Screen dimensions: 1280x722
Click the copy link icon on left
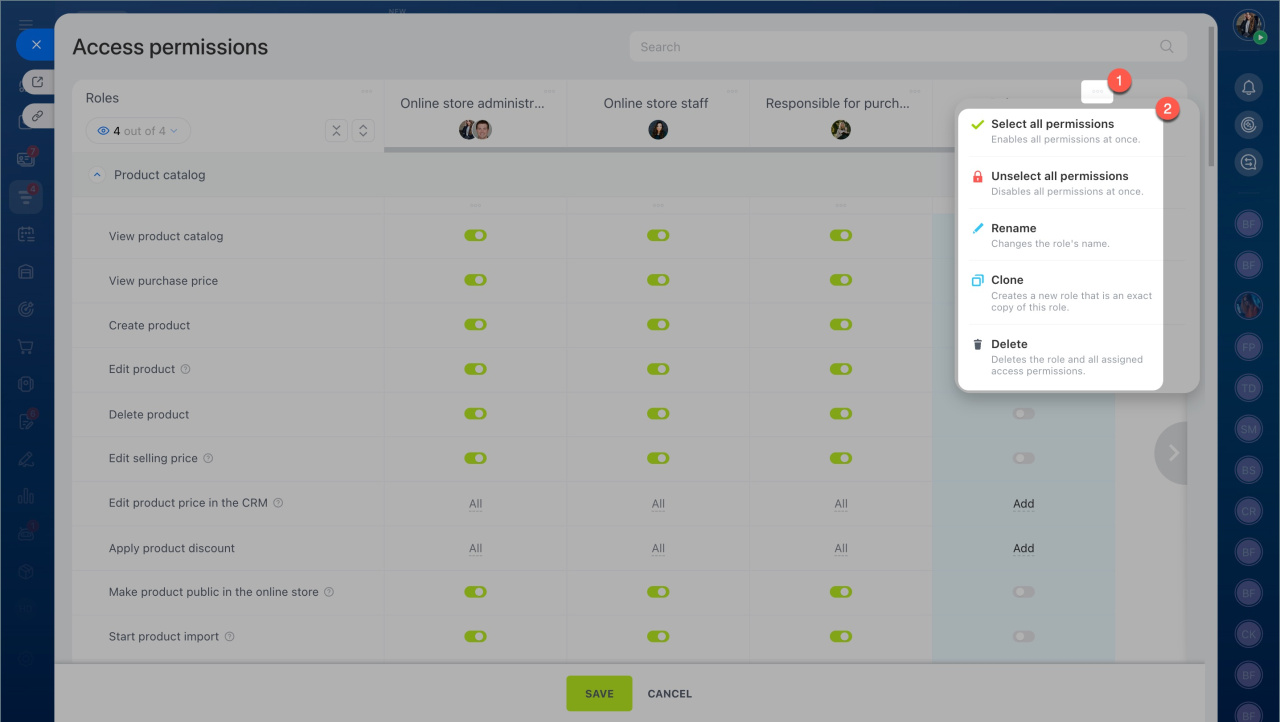(37, 116)
